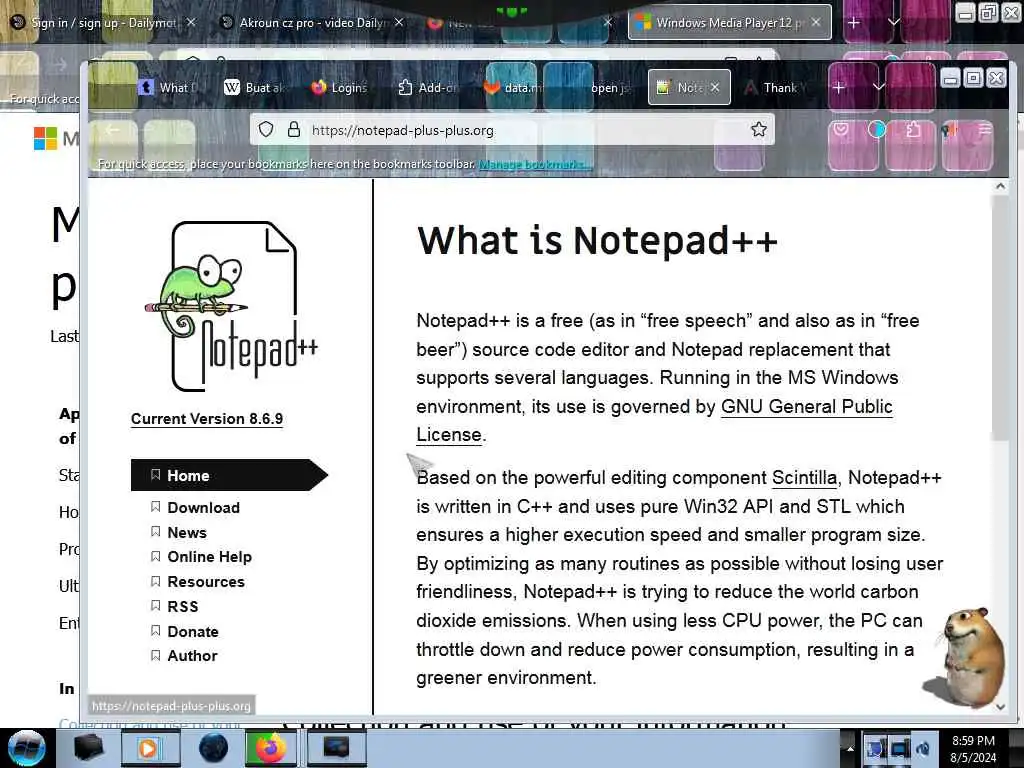Open the Resources sidebar link
This screenshot has height=768, width=1024.
pos(206,582)
